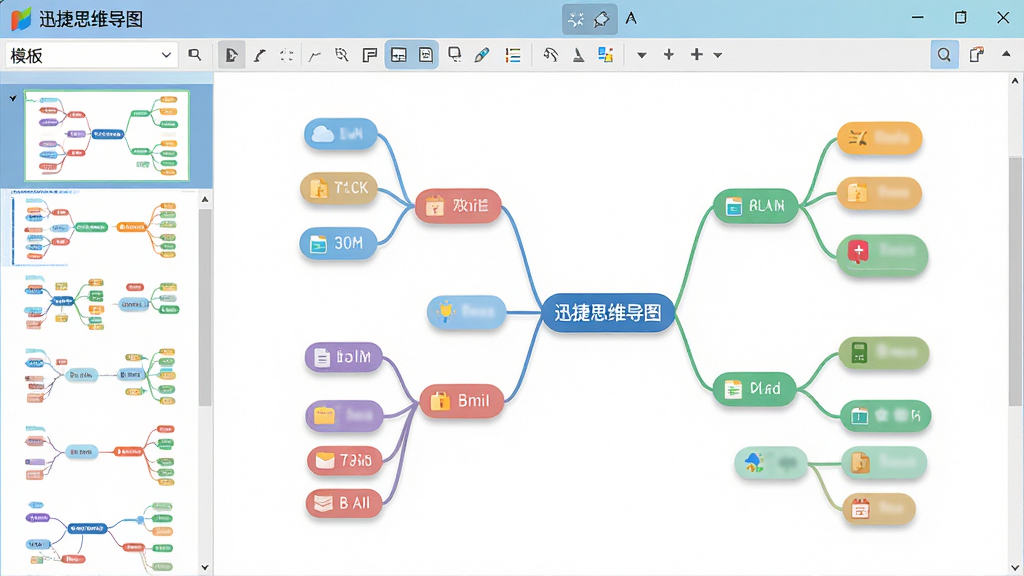Click the magnifier icon beside the 模板 dropdown
This screenshot has width=1024, height=576.
(x=194, y=55)
